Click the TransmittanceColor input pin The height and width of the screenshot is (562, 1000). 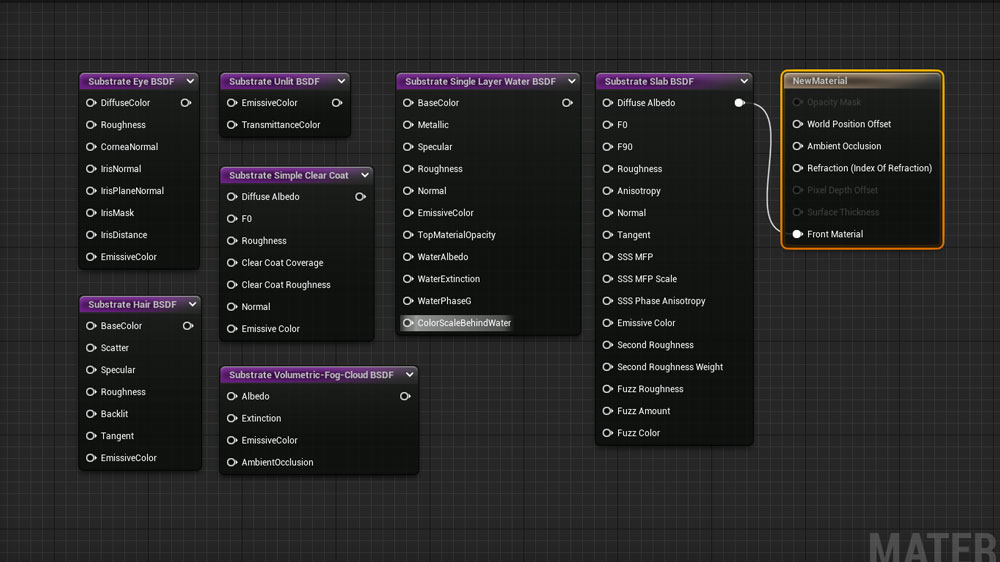[232, 125]
